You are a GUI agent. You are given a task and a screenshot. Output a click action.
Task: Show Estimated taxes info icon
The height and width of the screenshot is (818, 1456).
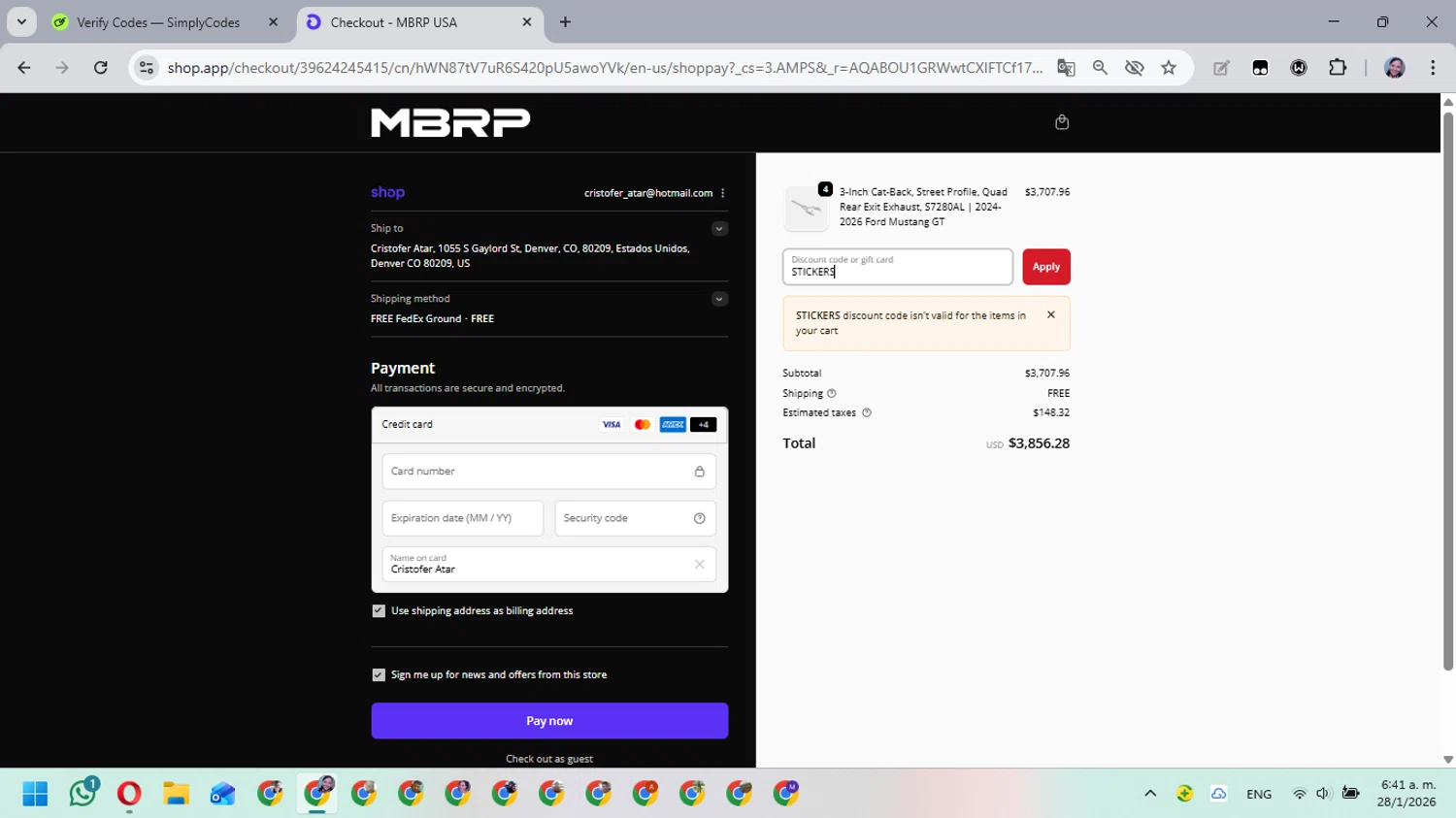click(867, 412)
